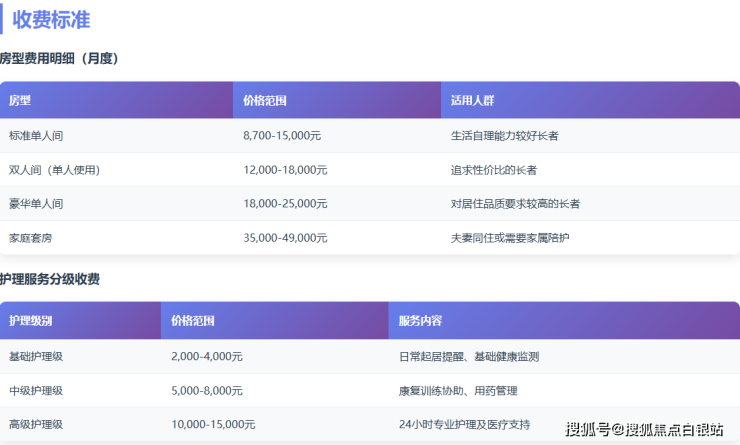Image resolution: width=740 pixels, height=445 pixels.
Task: Select the 家庭套房 row label
Action: (30, 238)
